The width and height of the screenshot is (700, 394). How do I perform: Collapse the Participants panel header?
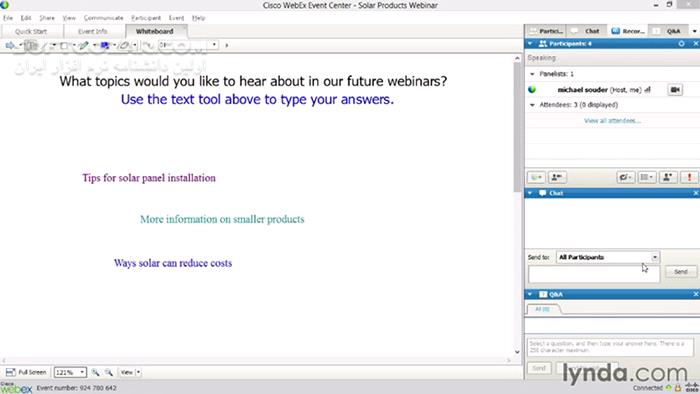(530, 44)
